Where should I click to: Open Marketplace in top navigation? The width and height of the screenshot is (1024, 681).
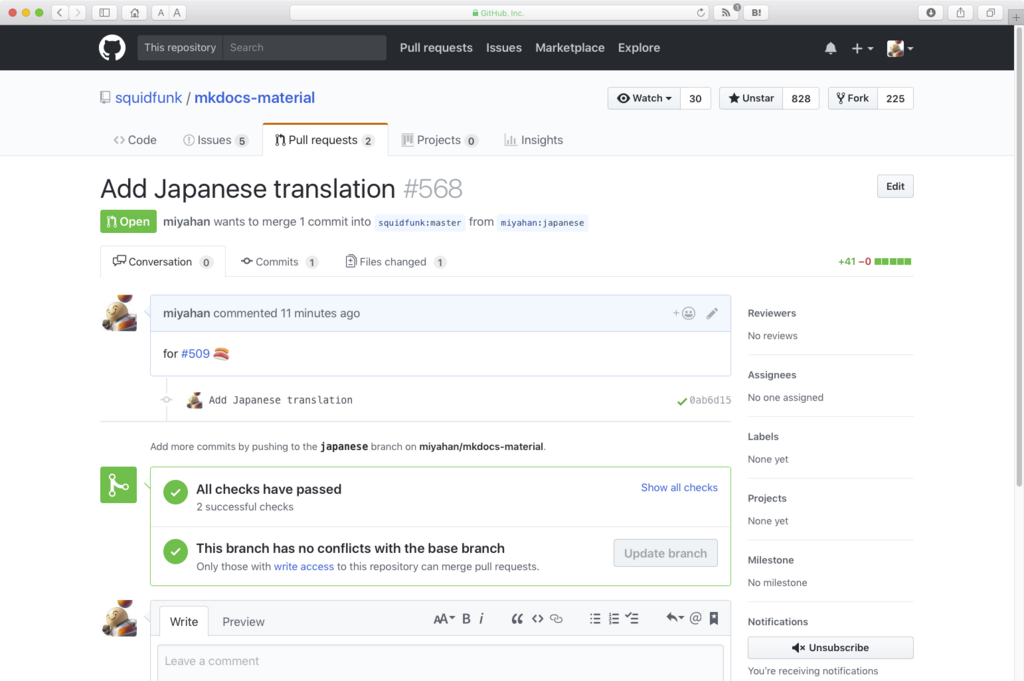coord(569,48)
